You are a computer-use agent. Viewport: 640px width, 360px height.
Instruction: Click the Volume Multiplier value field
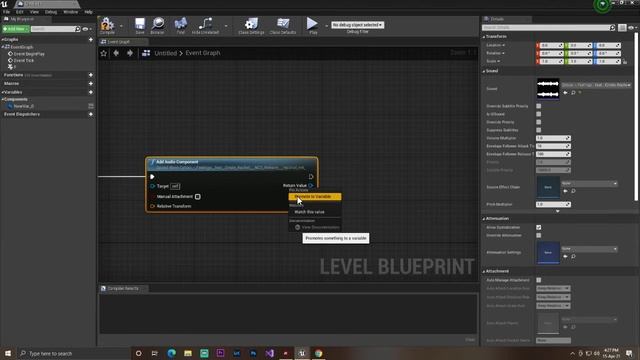pyautogui.click(x=553, y=138)
